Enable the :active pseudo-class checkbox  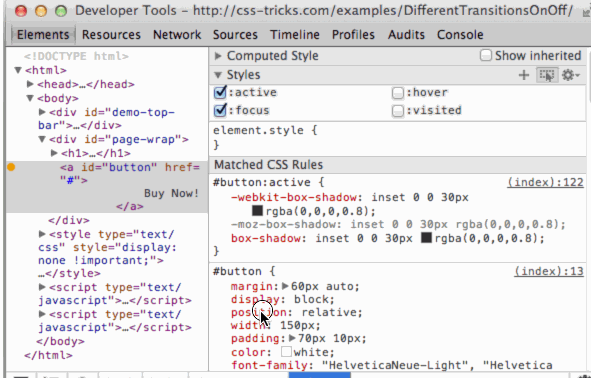pos(220,92)
